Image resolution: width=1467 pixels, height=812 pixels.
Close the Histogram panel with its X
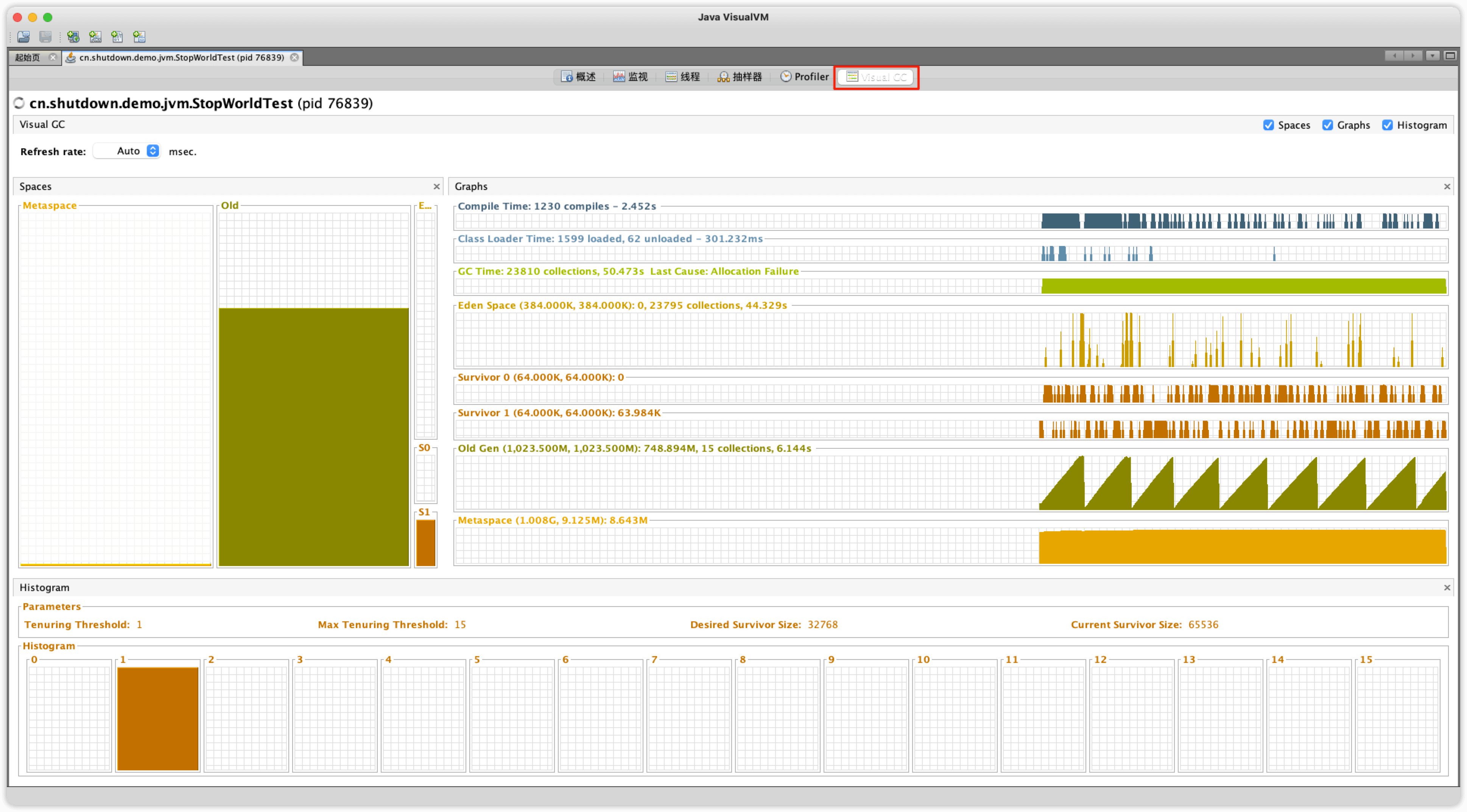(1447, 588)
